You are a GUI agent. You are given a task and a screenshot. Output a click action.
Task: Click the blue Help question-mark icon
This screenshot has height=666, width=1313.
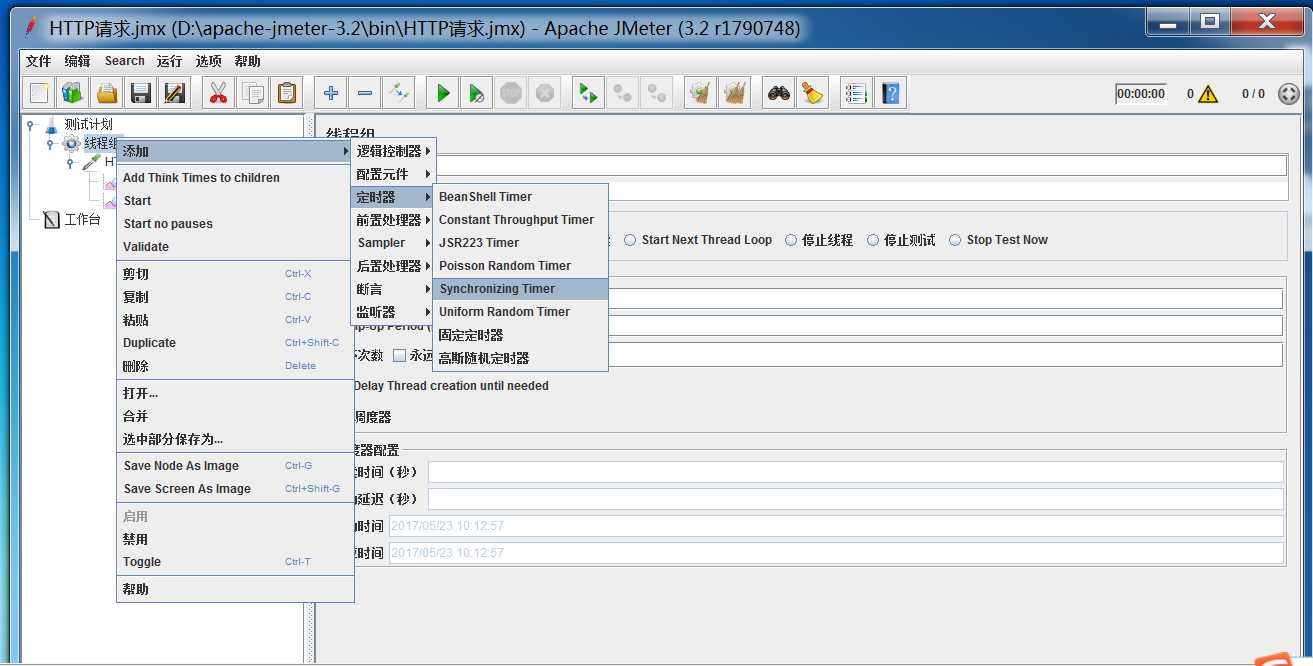click(x=890, y=94)
